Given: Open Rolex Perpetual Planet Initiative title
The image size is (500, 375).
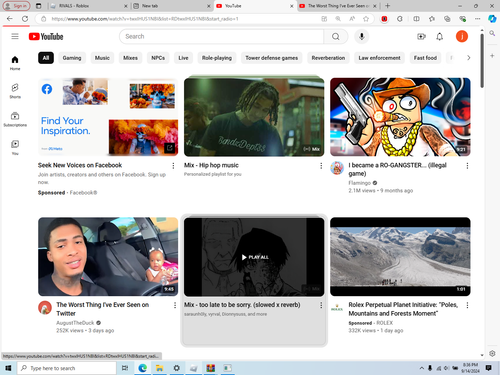Looking at the screenshot, I should coord(403,309).
